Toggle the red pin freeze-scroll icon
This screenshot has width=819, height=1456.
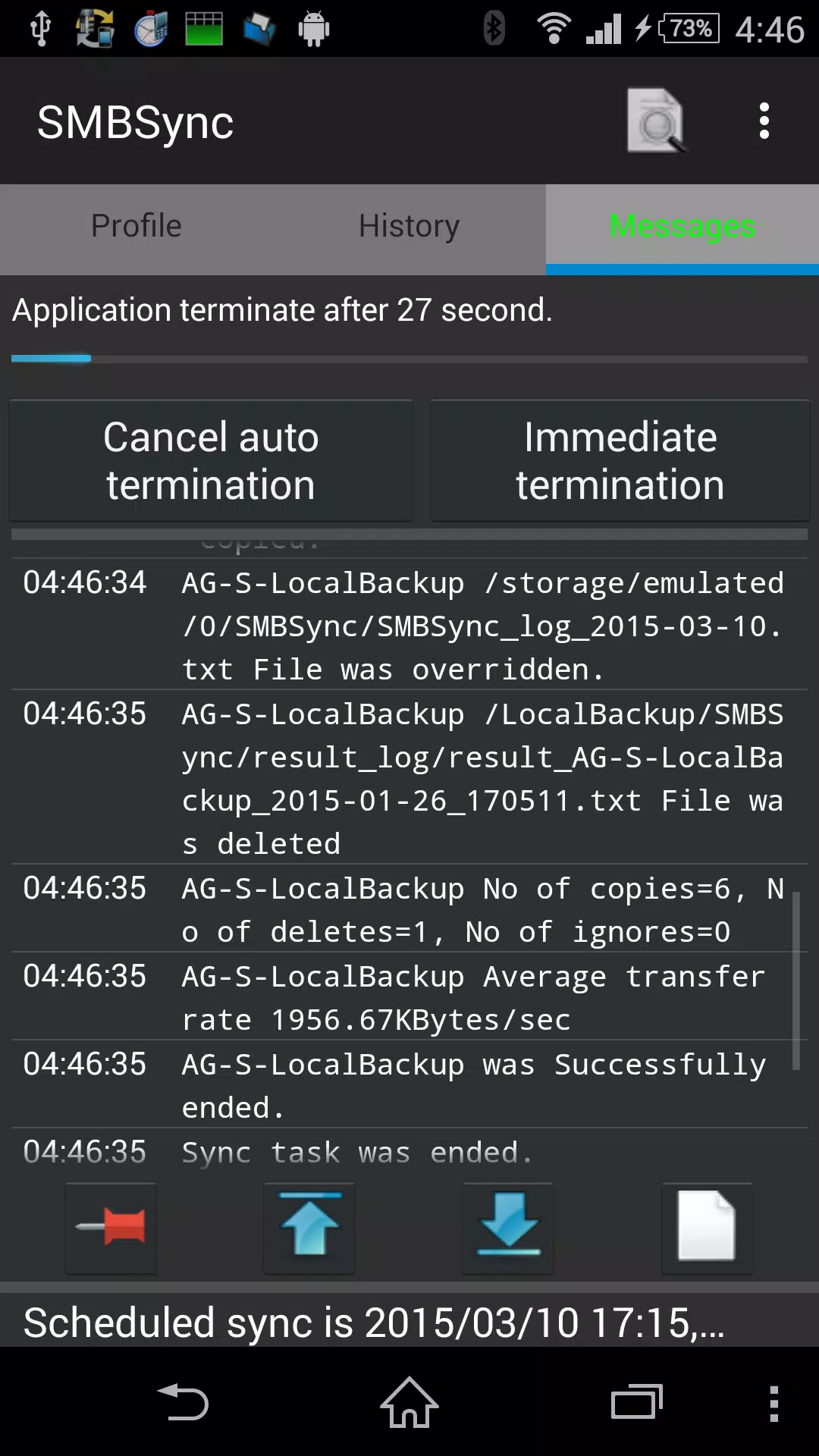(x=111, y=1227)
